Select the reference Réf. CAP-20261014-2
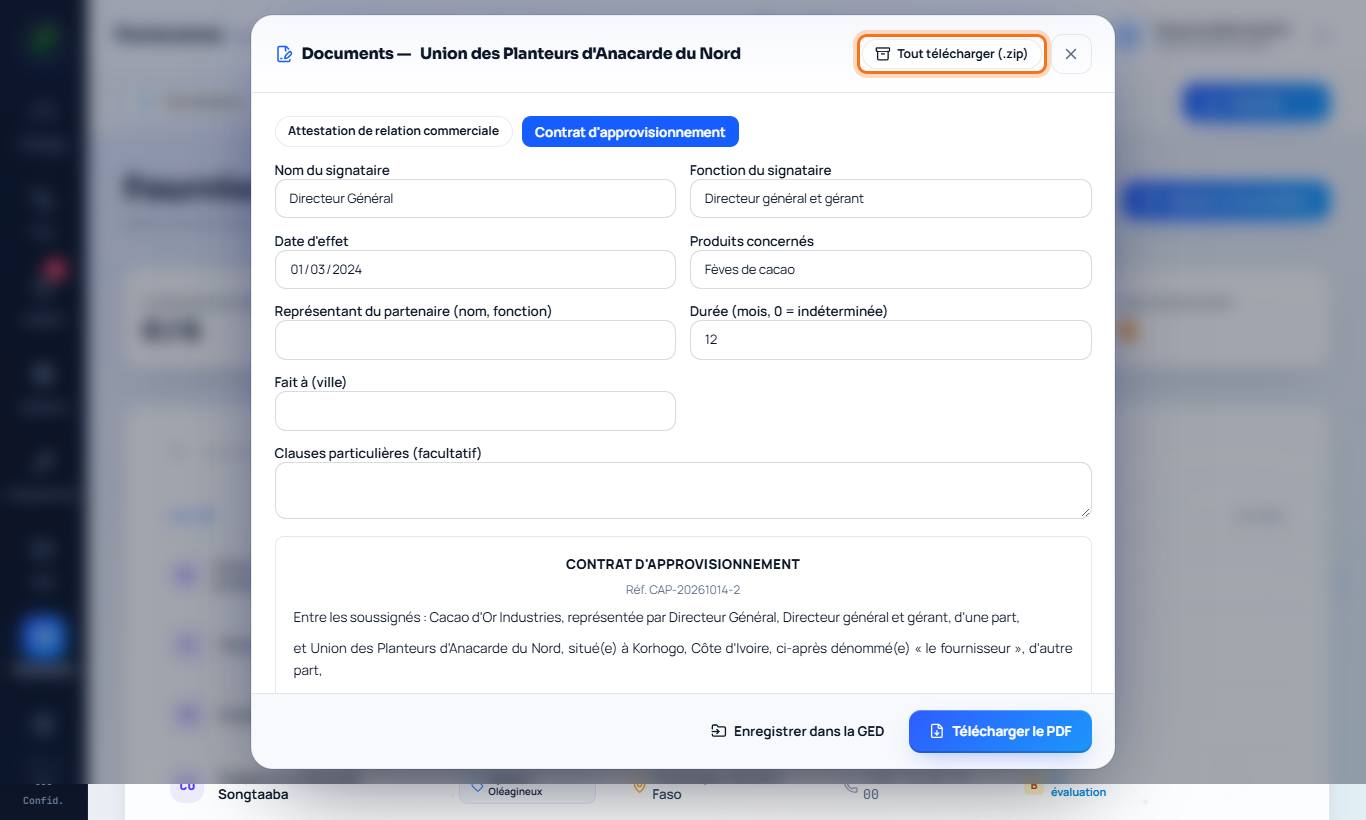The image size is (1366, 820). 683,590
